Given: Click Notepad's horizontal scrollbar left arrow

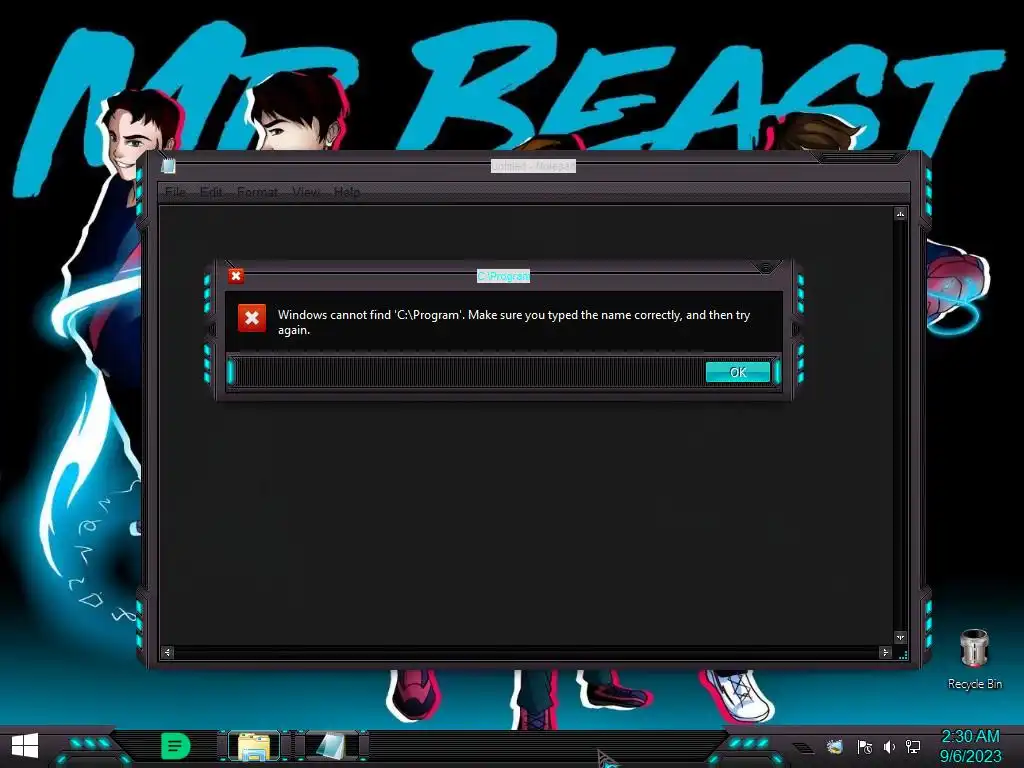Looking at the screenshot, I should click(167, 652).
